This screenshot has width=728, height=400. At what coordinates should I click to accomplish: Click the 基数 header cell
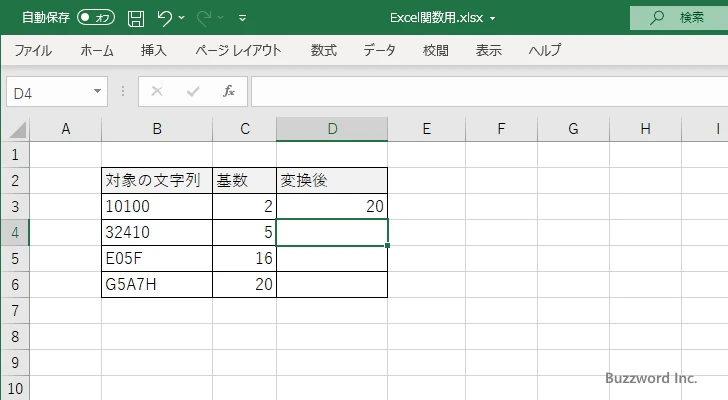point(245,181)
